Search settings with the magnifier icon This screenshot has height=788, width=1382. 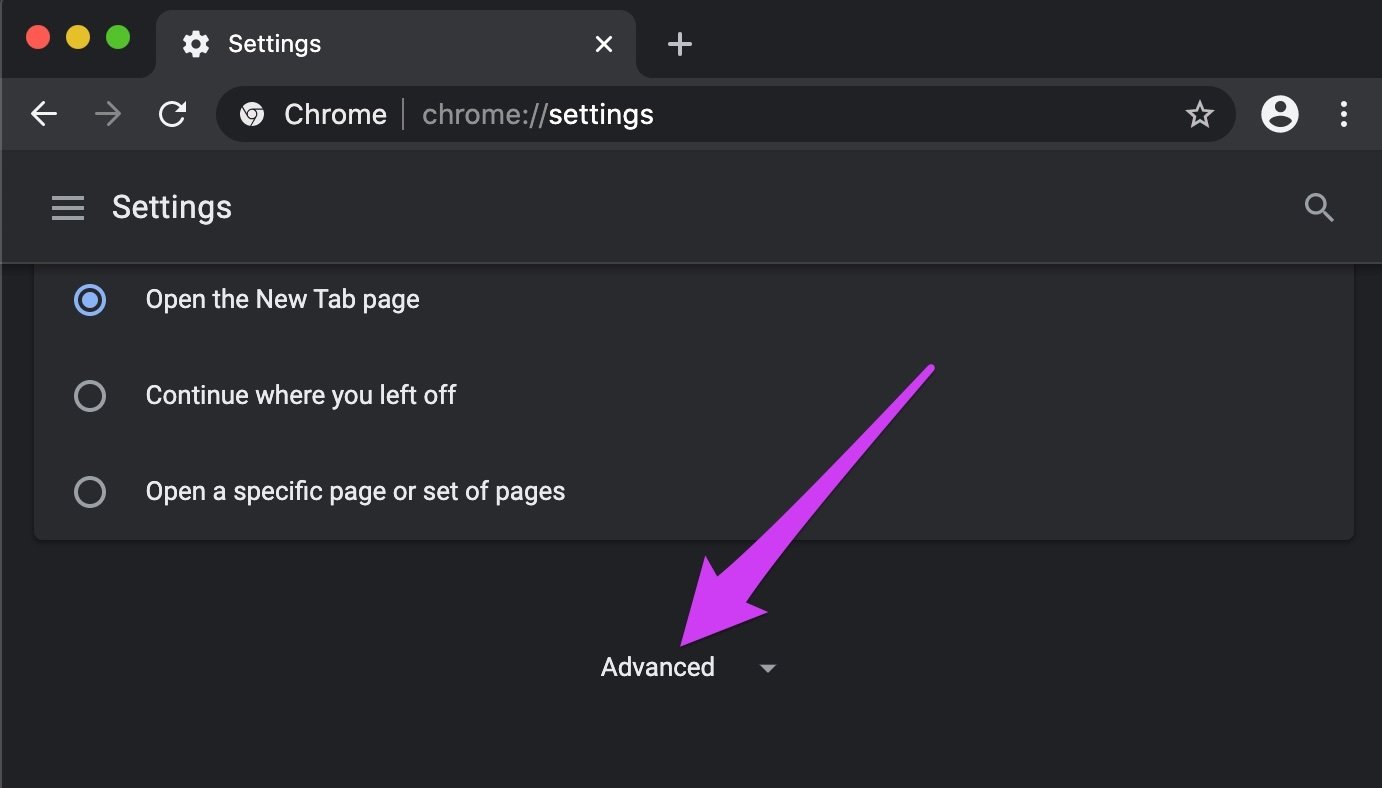click(1319, 207)
